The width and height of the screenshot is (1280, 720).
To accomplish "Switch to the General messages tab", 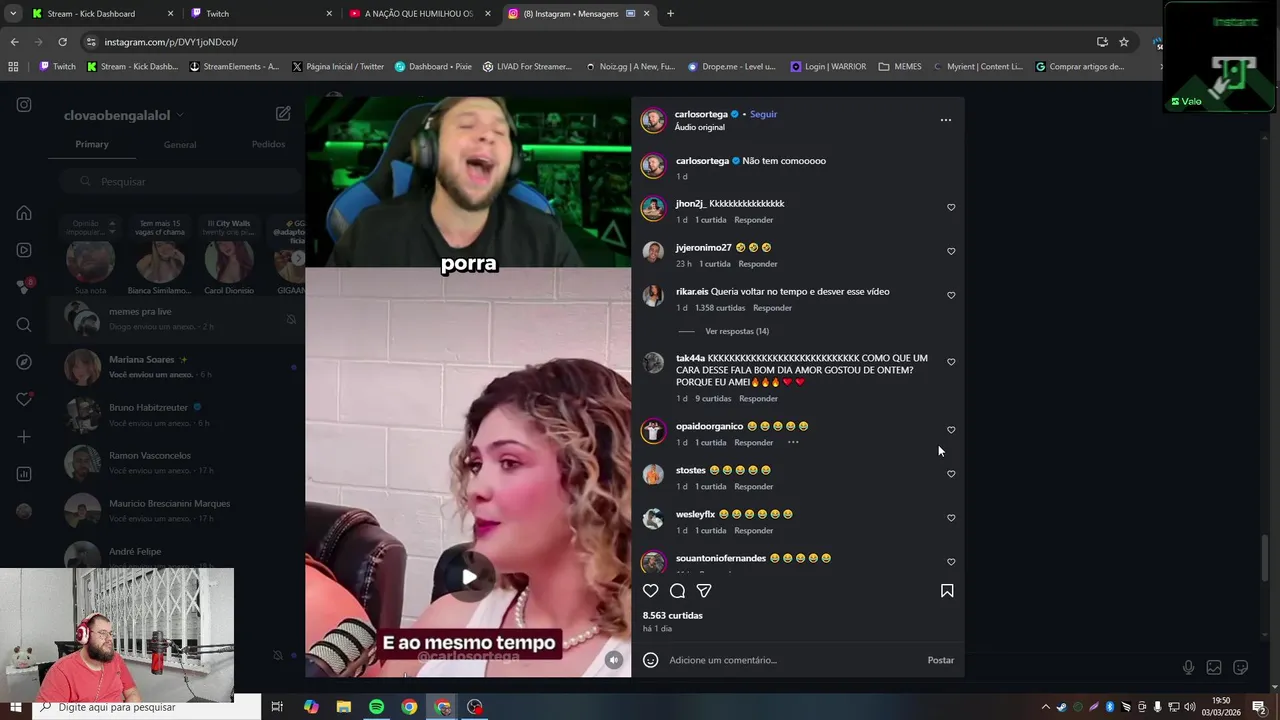I will [180, 145].
